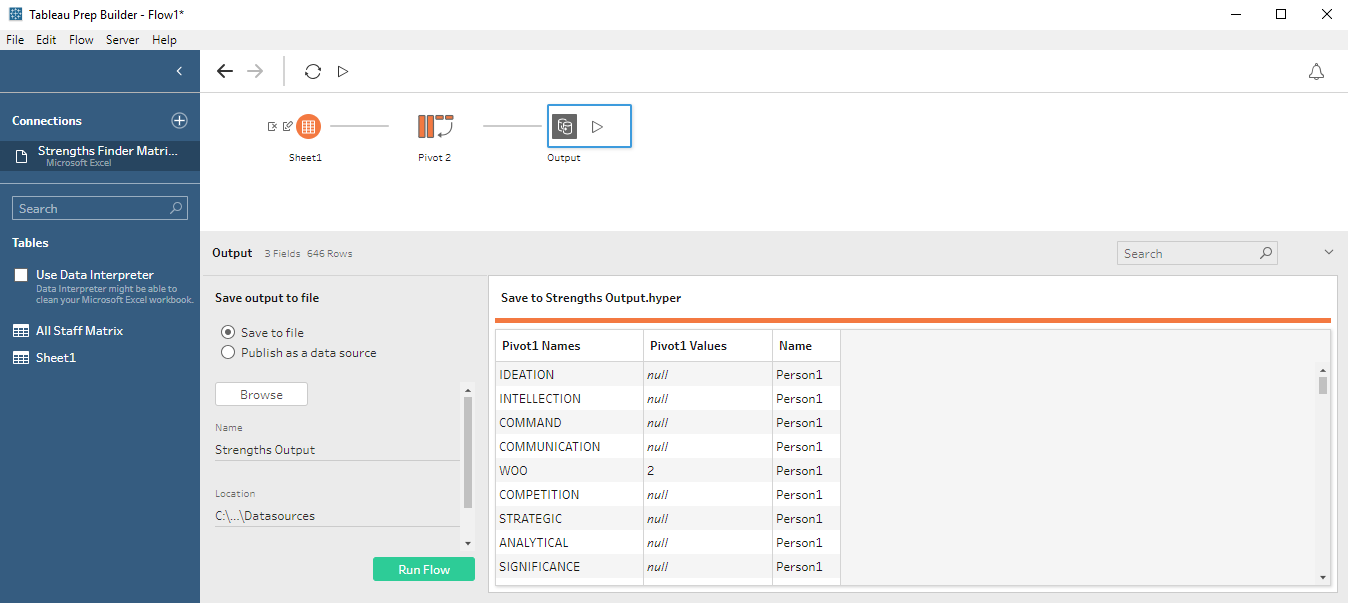Open the File menu
Image resolution: width=1348 pixels, height=603 pixels.
point(15,40)
